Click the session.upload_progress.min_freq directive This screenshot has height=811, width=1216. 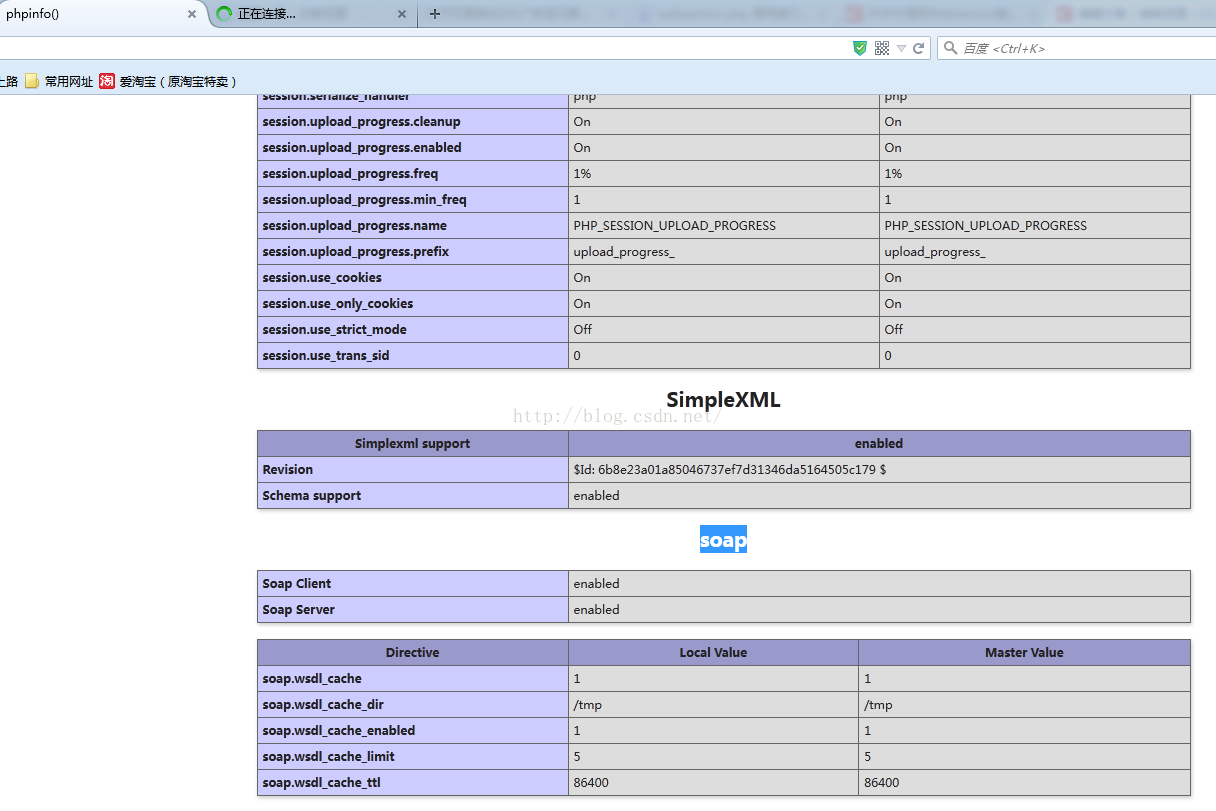[x=364, y=200]
